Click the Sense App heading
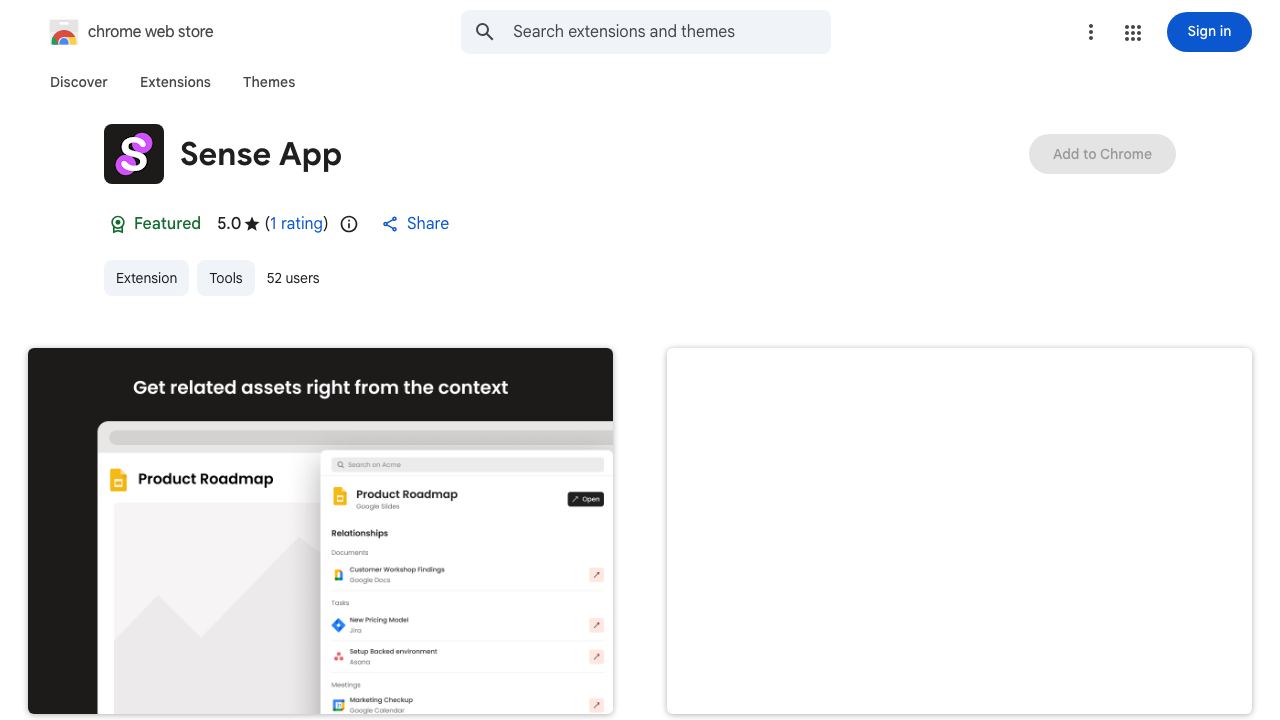This screenshot has height=720, width=1280. pos(261,154)
